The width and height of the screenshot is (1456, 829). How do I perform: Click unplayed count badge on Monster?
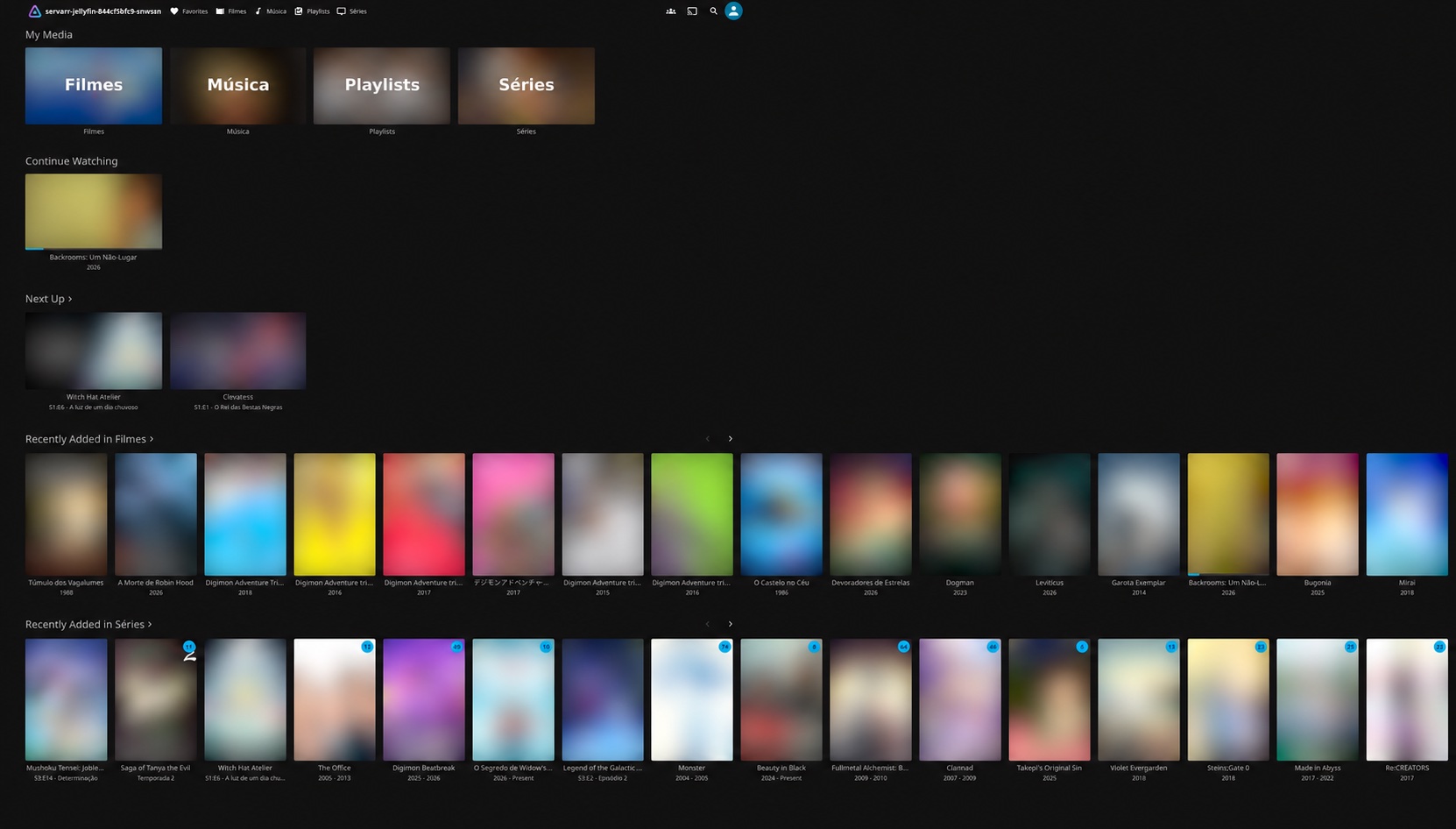click(724, 647)
